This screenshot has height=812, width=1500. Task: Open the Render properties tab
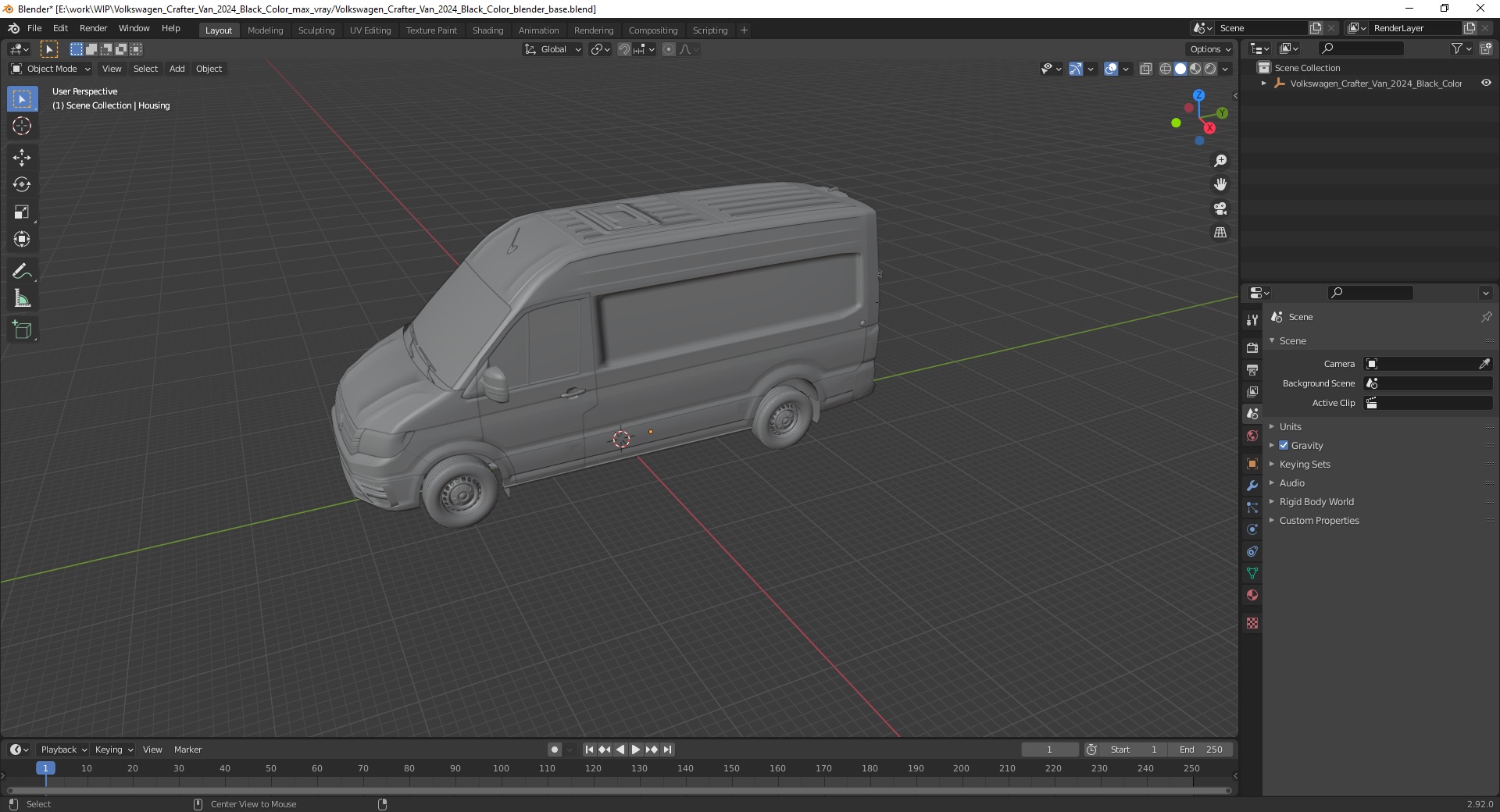(x=1252, y=347)
